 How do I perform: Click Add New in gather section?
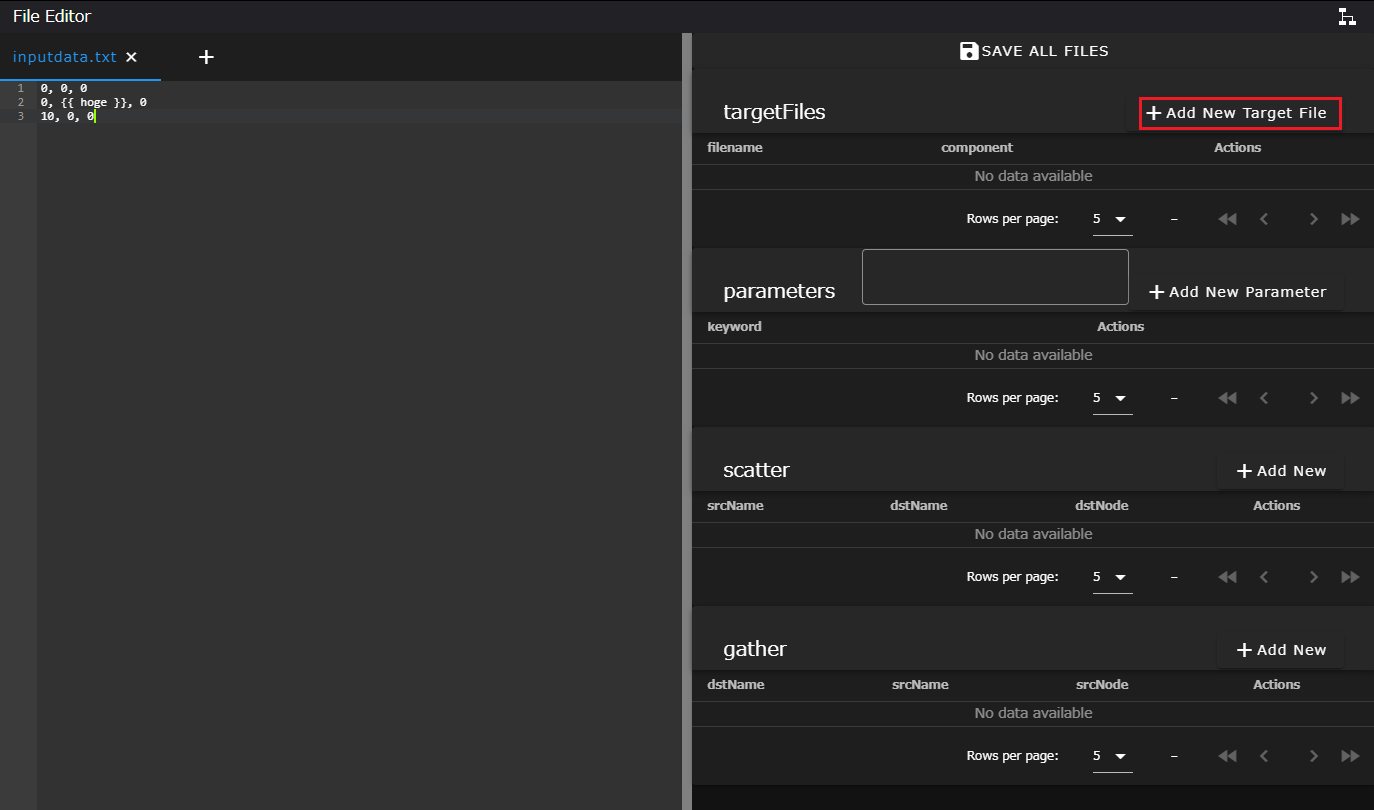tap(1281, 650)
